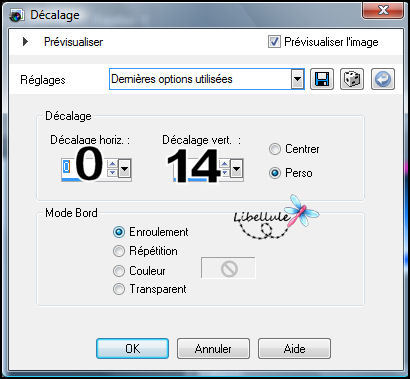Increase Décalage vert. with up arrow
Screen dimensions: 410x379
point(224,163)
